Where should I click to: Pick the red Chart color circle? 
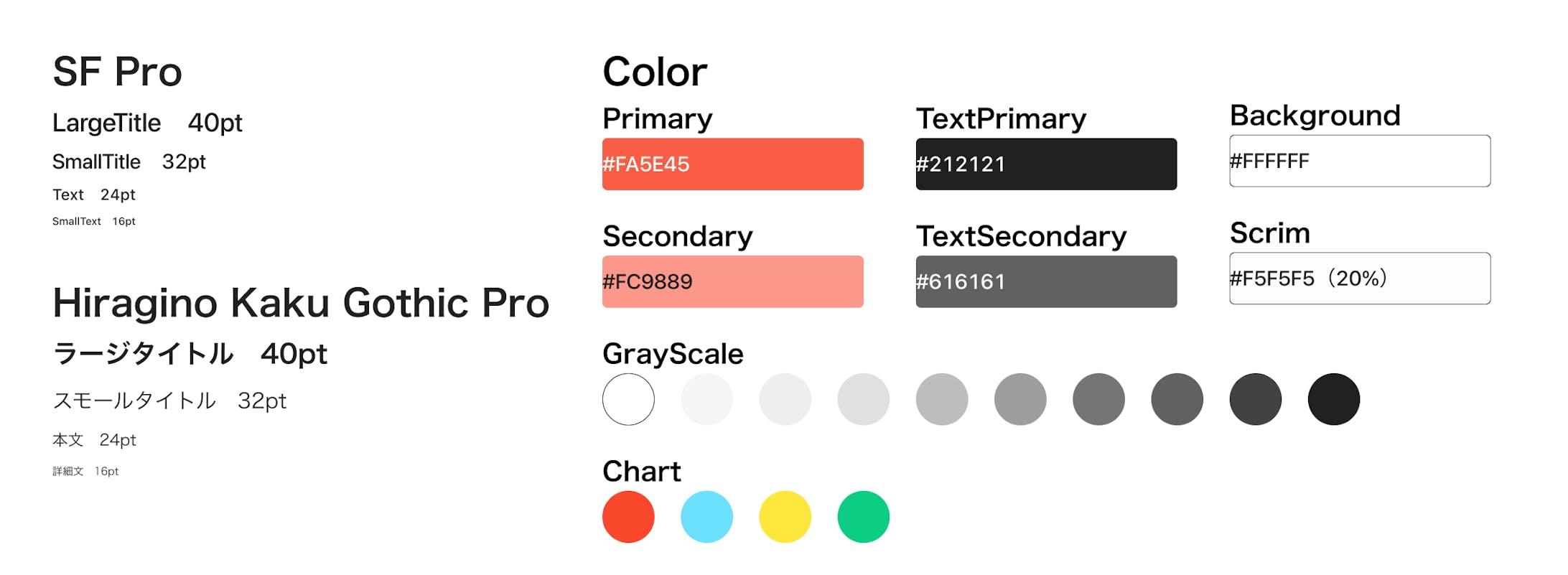click(x=628, y=517)
